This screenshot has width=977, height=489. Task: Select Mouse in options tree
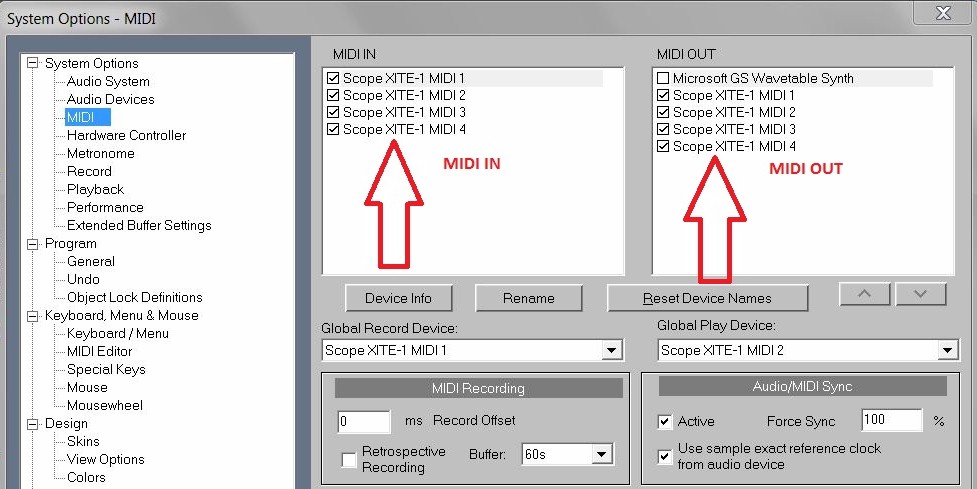tap(87, 387)
